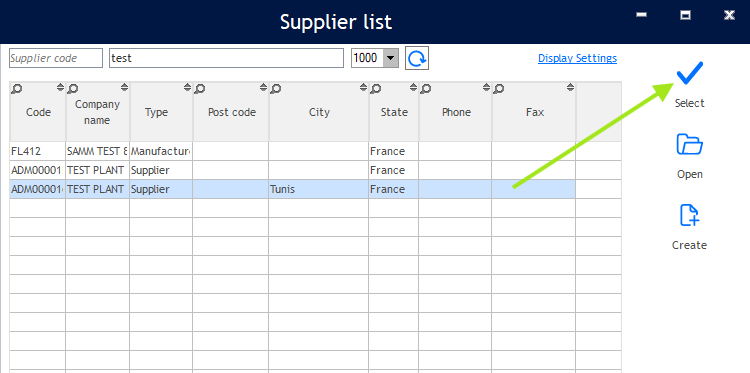Viewport: 750px width, 373px height.
Task: Sort by the City column arrows
Action: 364,87
